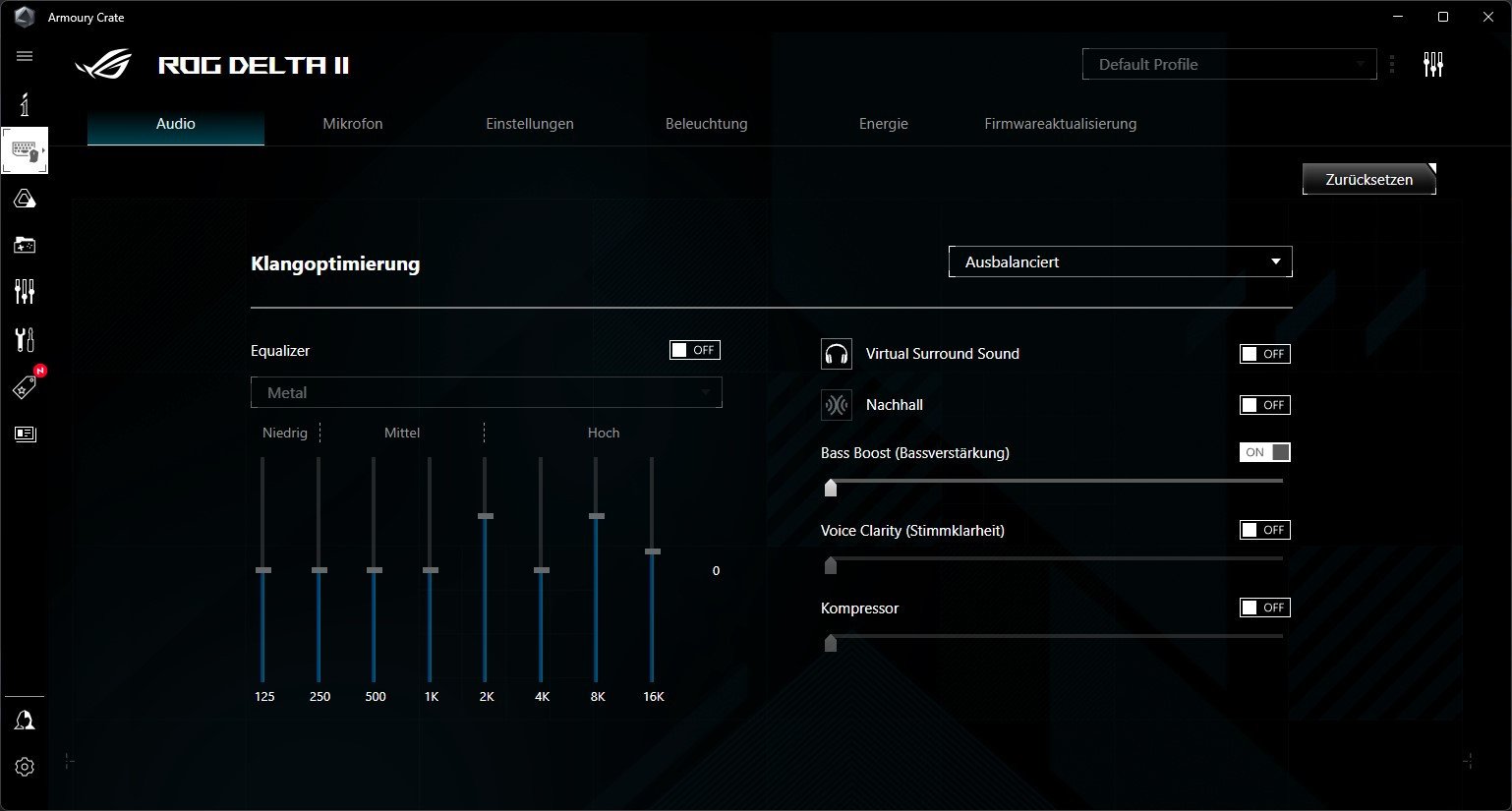Open the Aura Sync triangle icon
This screenshot has height=811, width=1512.
click(25, 200)
